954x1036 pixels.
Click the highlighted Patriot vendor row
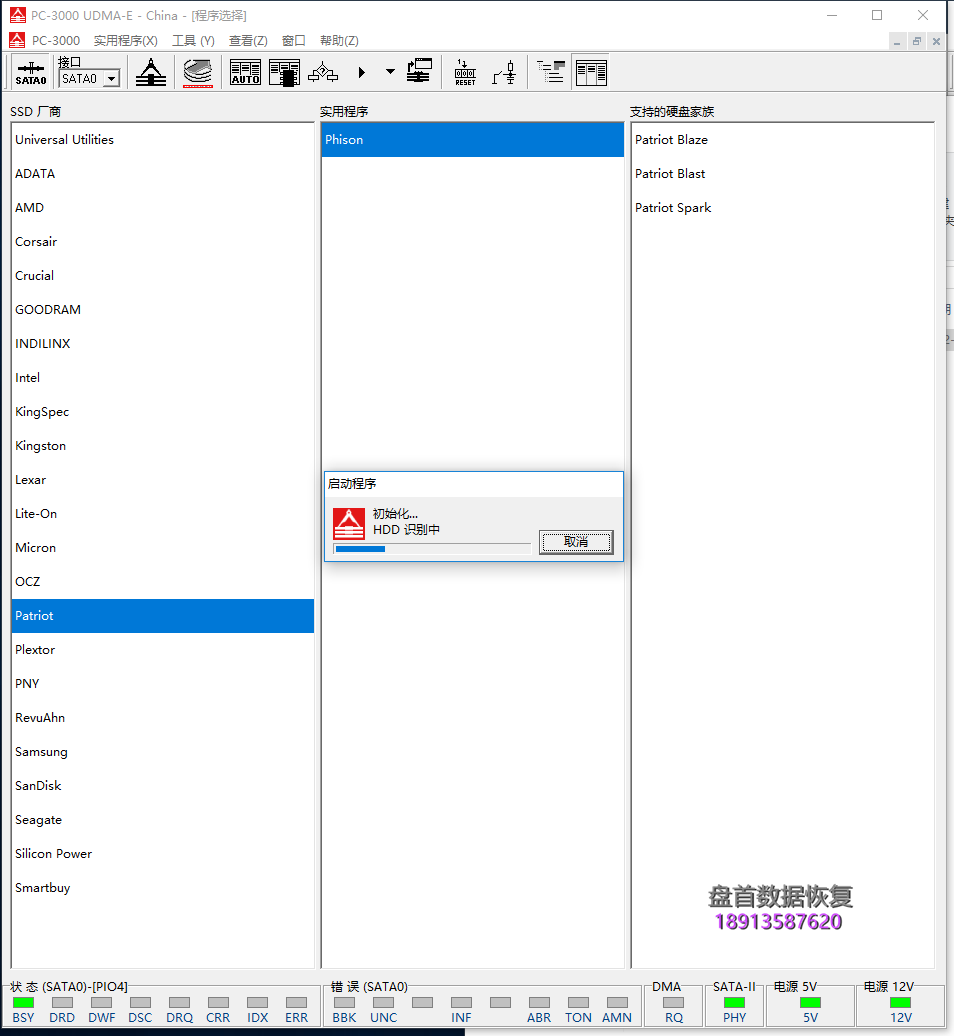click(x=163, y=616)
